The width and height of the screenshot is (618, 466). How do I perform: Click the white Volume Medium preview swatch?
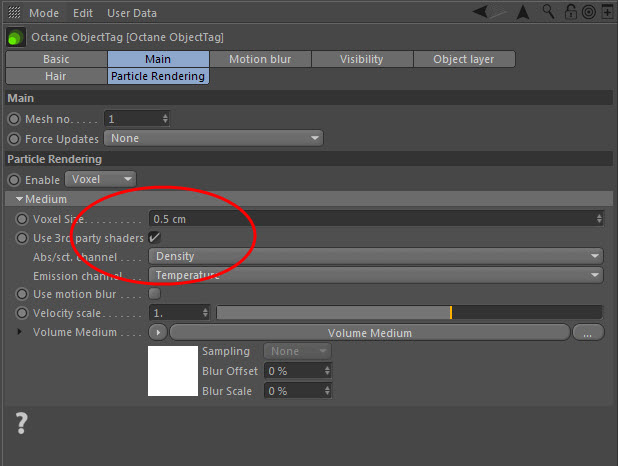[173, 371]
